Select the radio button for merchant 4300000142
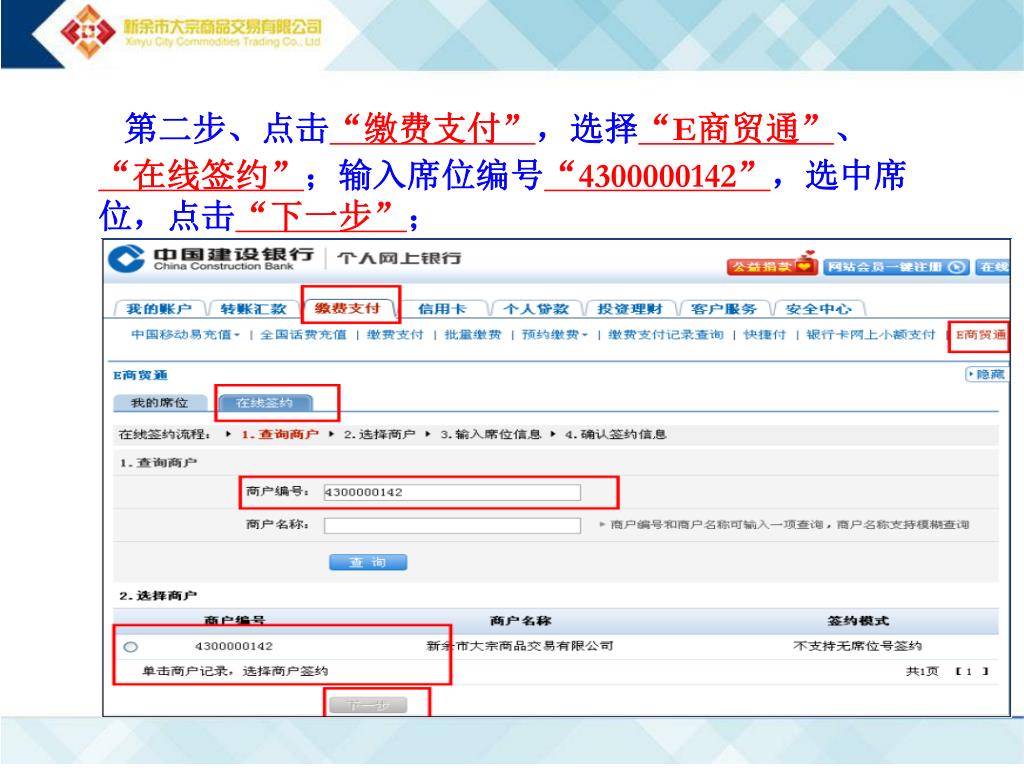This screenshot has height=768, width=1024. [131, 647]
